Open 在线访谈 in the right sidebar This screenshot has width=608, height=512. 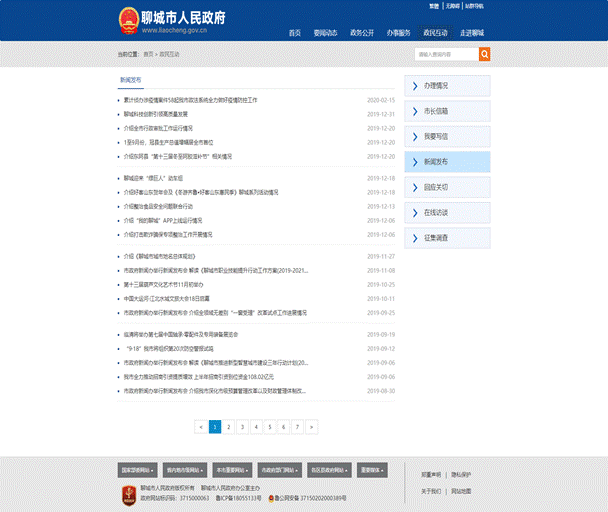click(x=447, y=213)
